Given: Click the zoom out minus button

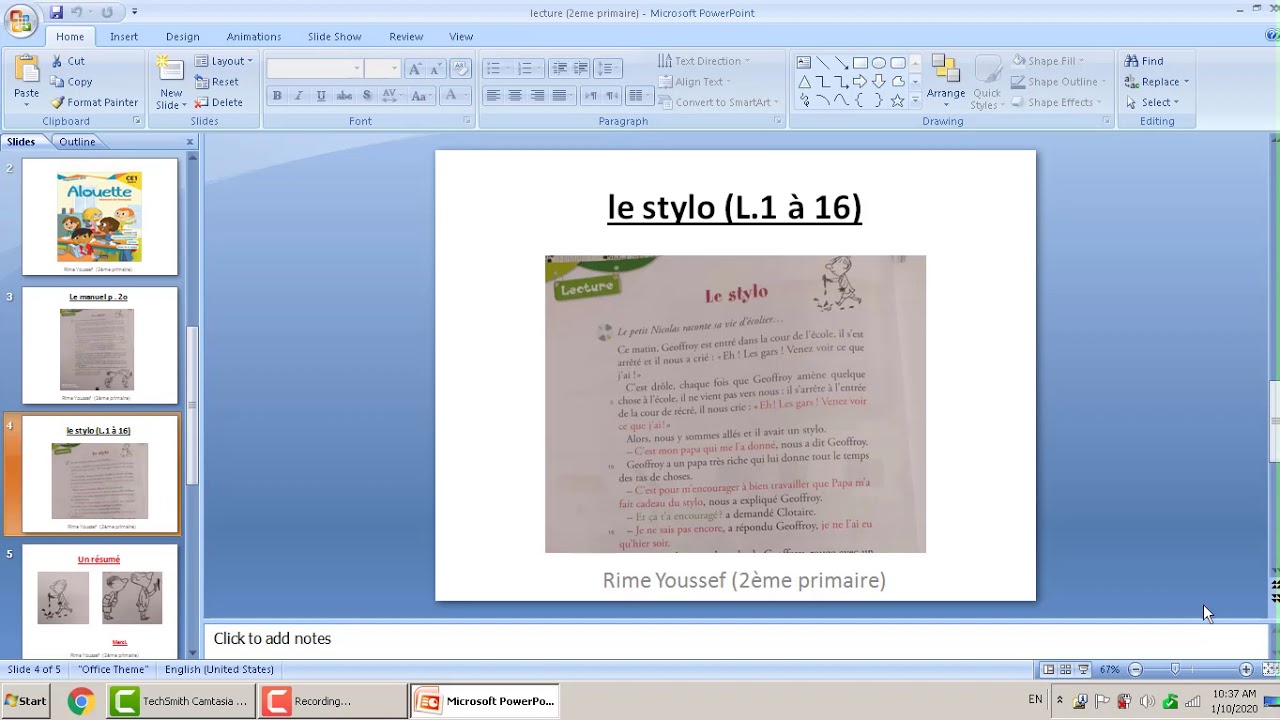Looking at the screenshot, I should (x=1135, y=669).
